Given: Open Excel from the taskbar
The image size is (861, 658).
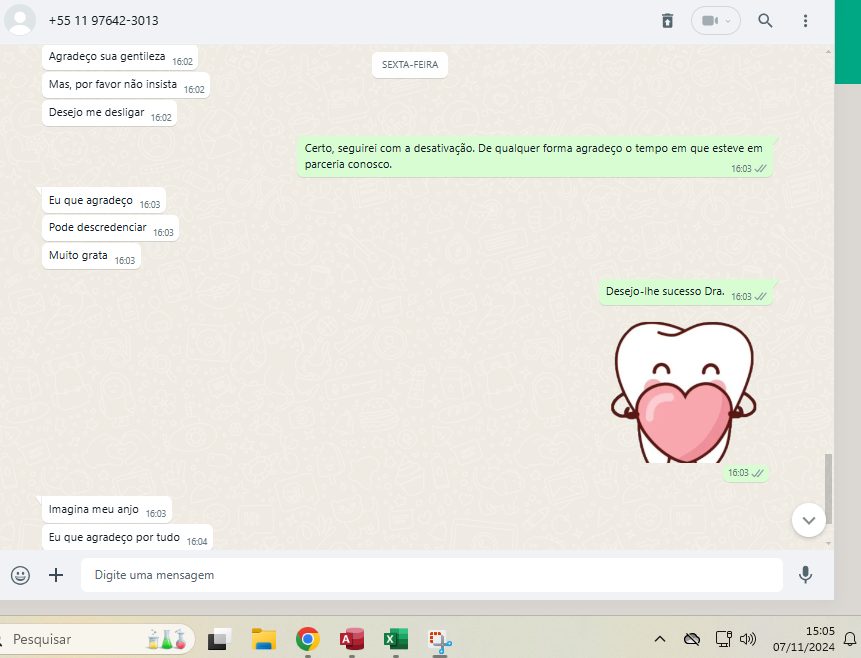Looking at the screenshot, I should click(396, 639).
